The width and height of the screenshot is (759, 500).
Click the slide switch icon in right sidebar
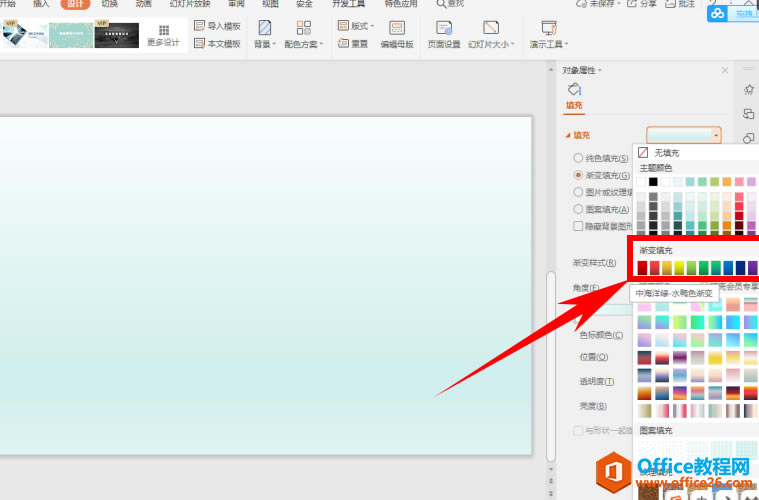749,114
